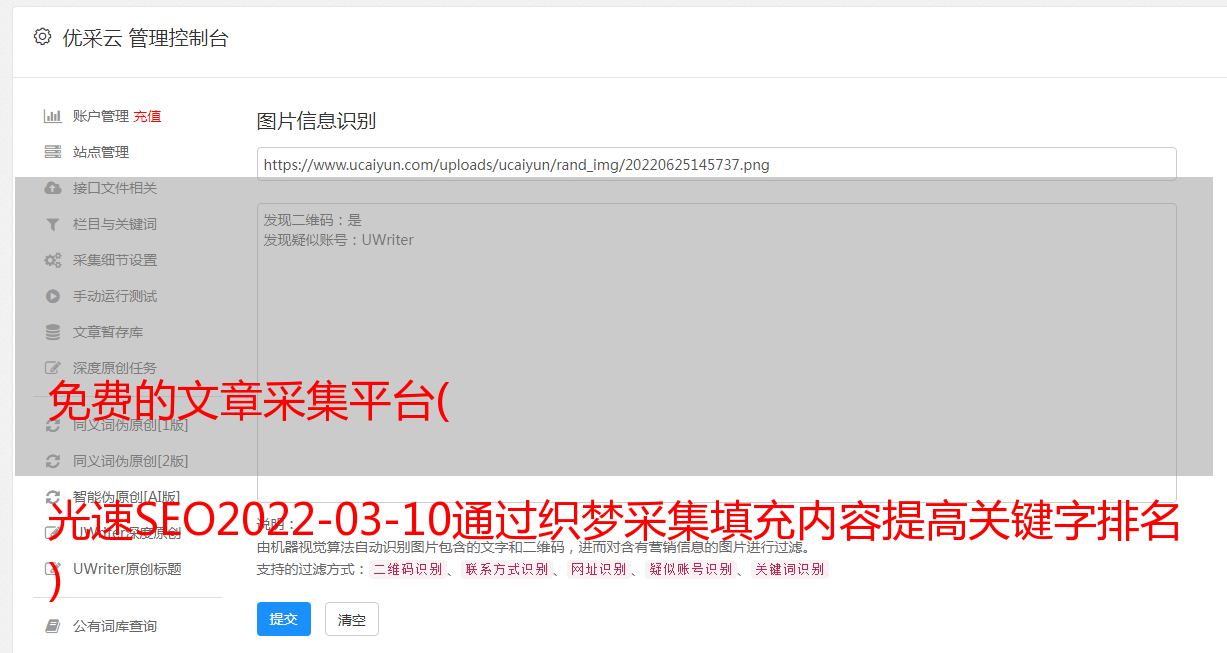Click the cloud upload icon for 接口文件相关
1227x653 pixels.
[53, 188]
